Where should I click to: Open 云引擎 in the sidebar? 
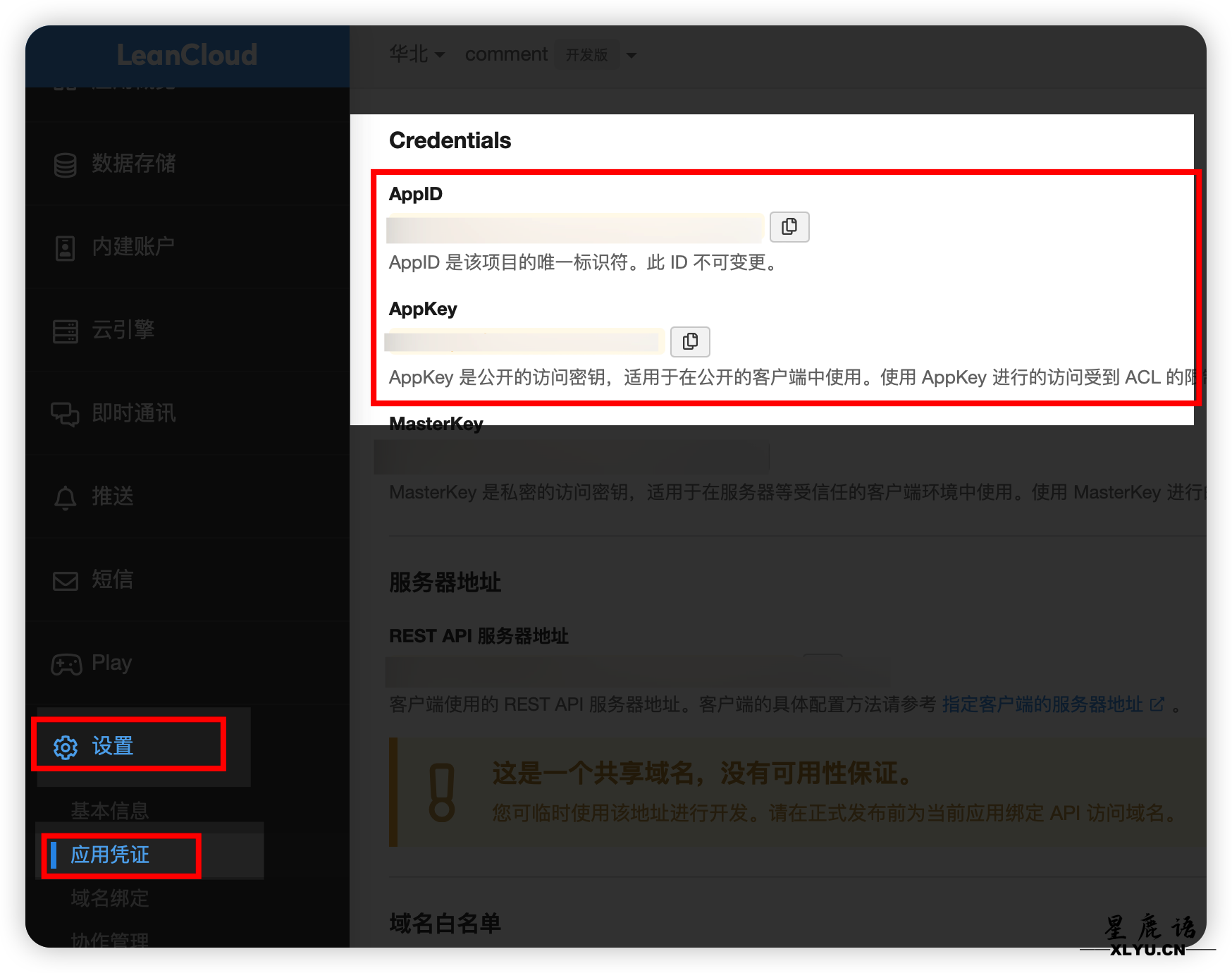point(123,330)
